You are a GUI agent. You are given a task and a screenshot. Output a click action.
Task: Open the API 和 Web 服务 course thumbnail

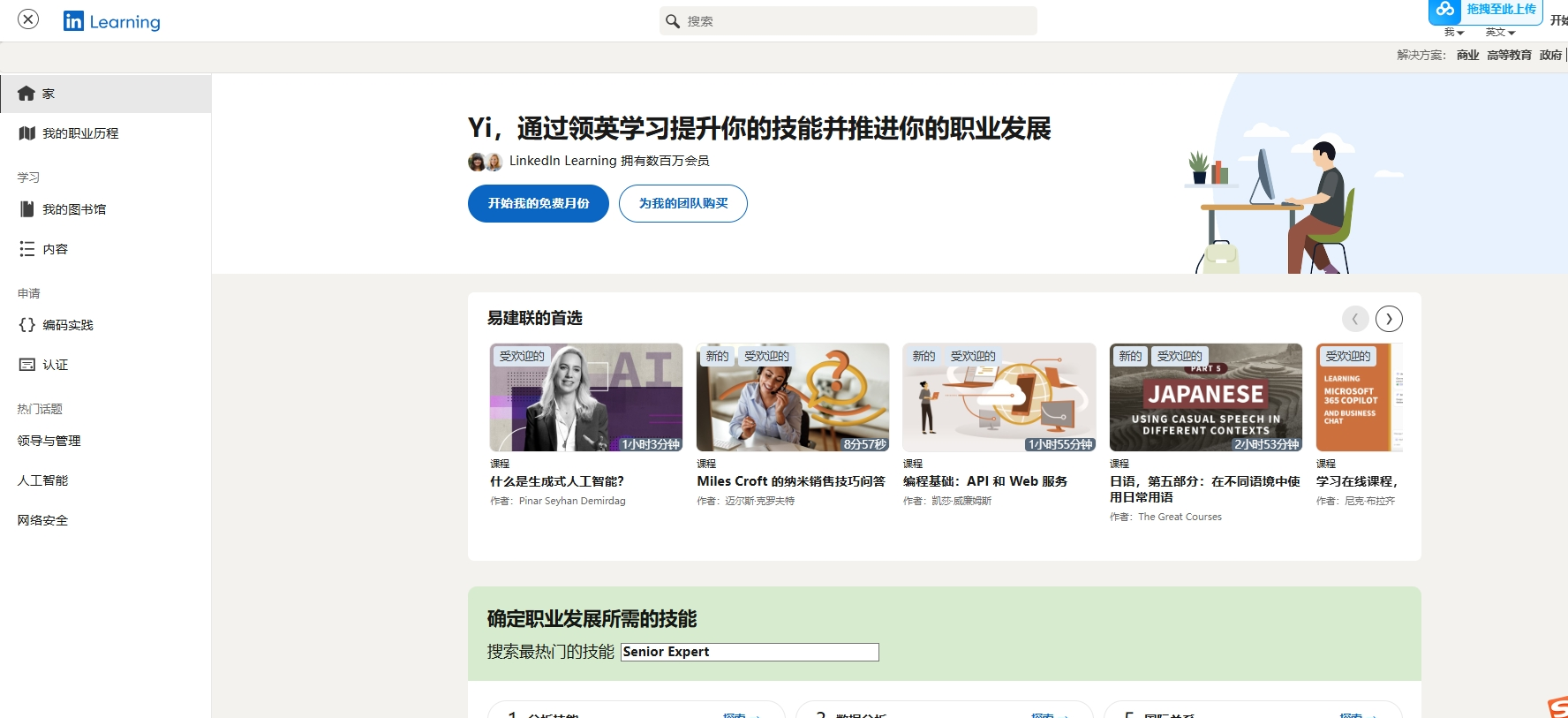click(999, 397)
